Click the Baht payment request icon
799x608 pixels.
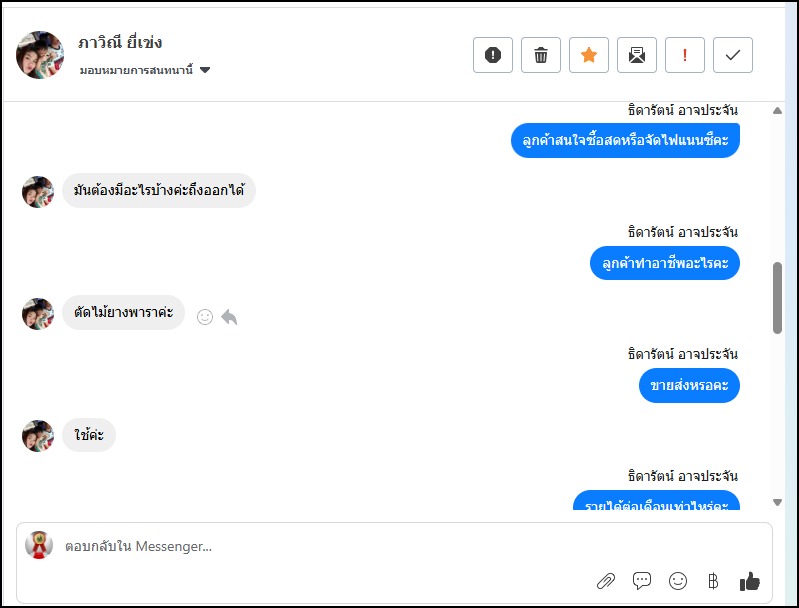point(713,581)
